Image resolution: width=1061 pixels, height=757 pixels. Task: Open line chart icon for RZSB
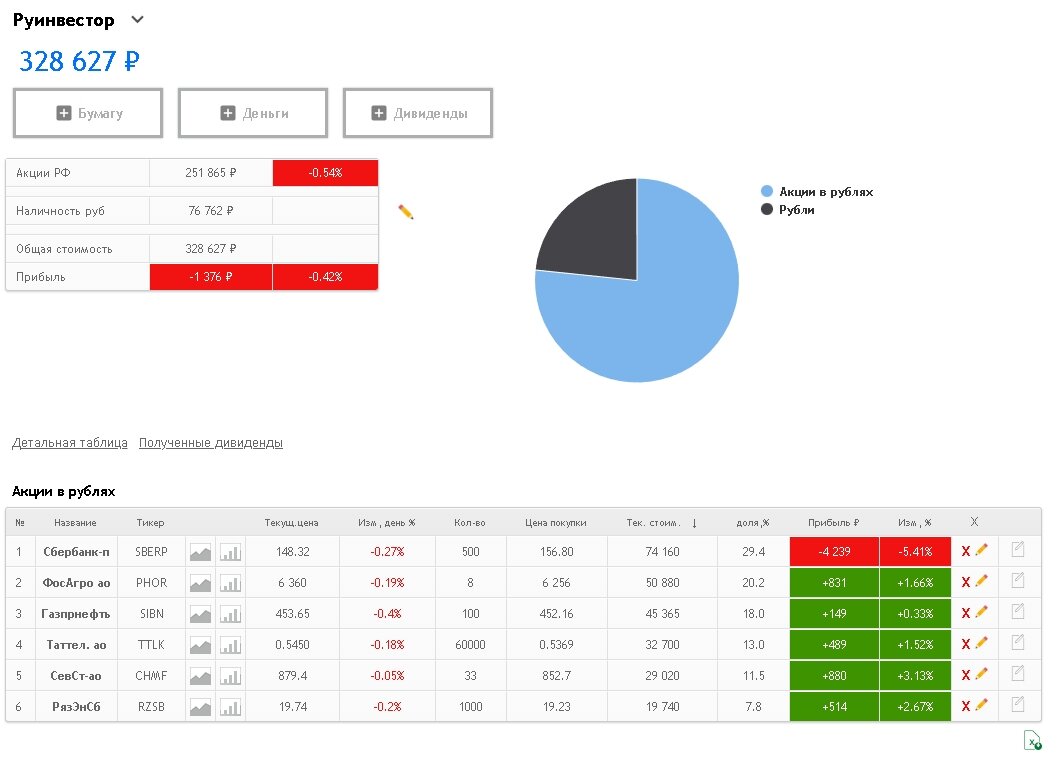click(200, 707)
